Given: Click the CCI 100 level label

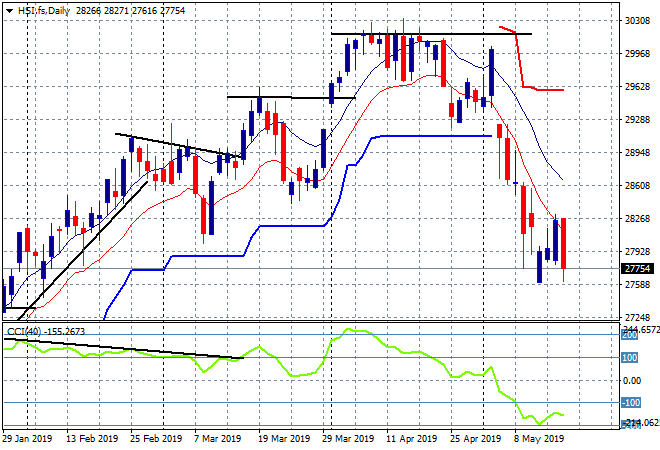Looking at the screenshot, I should [630, 358].
